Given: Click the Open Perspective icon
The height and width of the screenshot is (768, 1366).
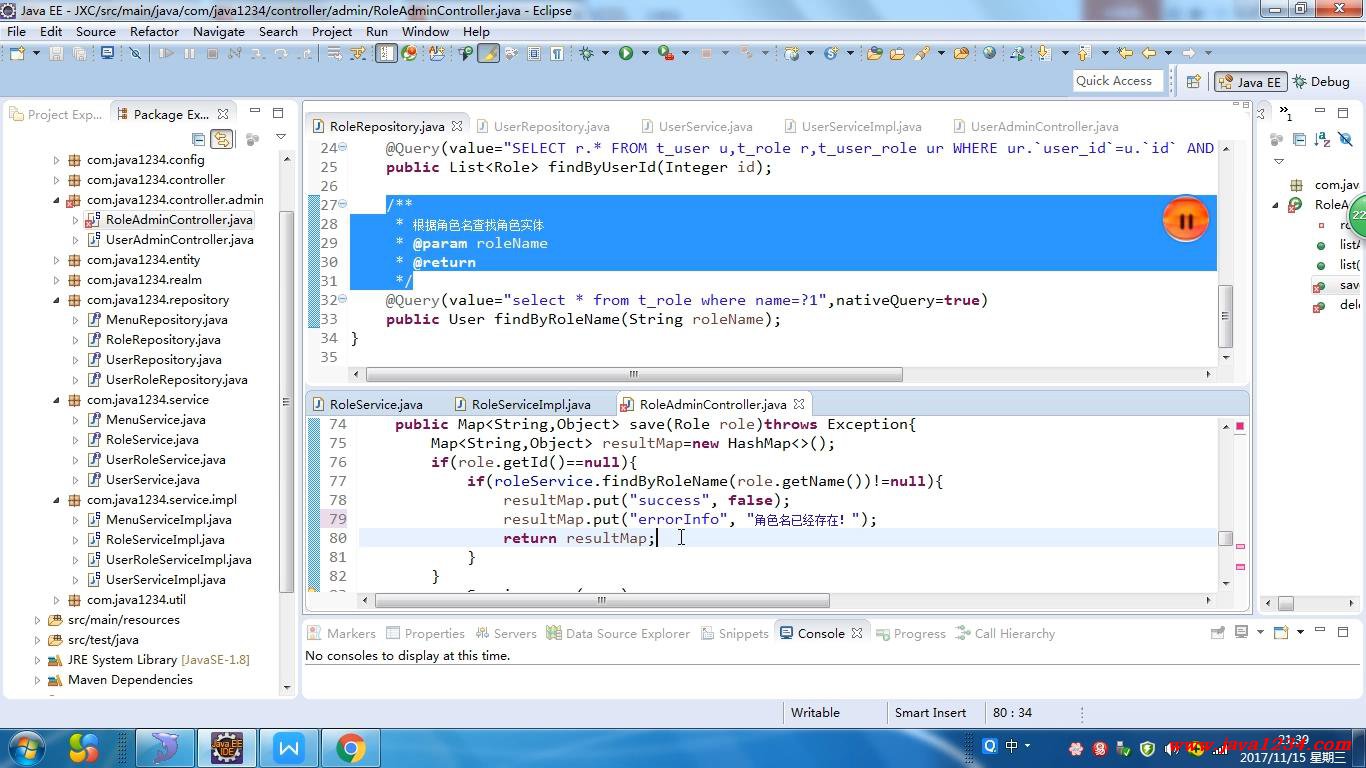Looking at the screenshot, I should (x=1193, y=82).
